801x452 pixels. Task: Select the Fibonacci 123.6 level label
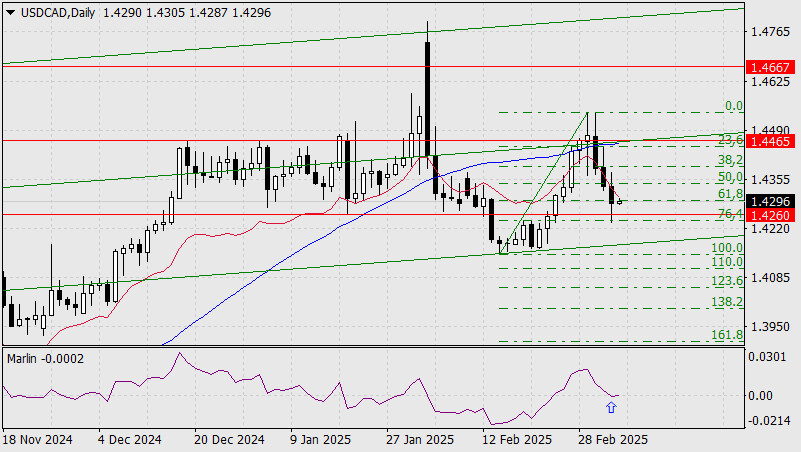click(727, 281)
